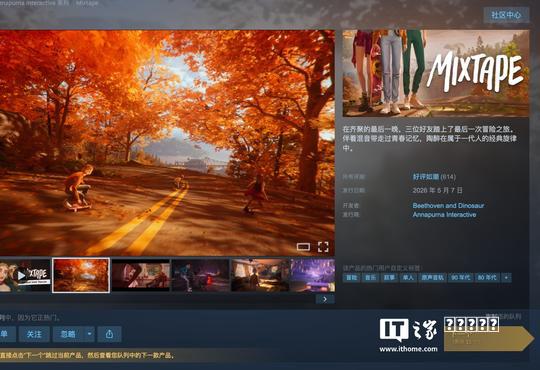Follow the game with 关注
Viewport: 540px width, 370px height.
(34, 334)
